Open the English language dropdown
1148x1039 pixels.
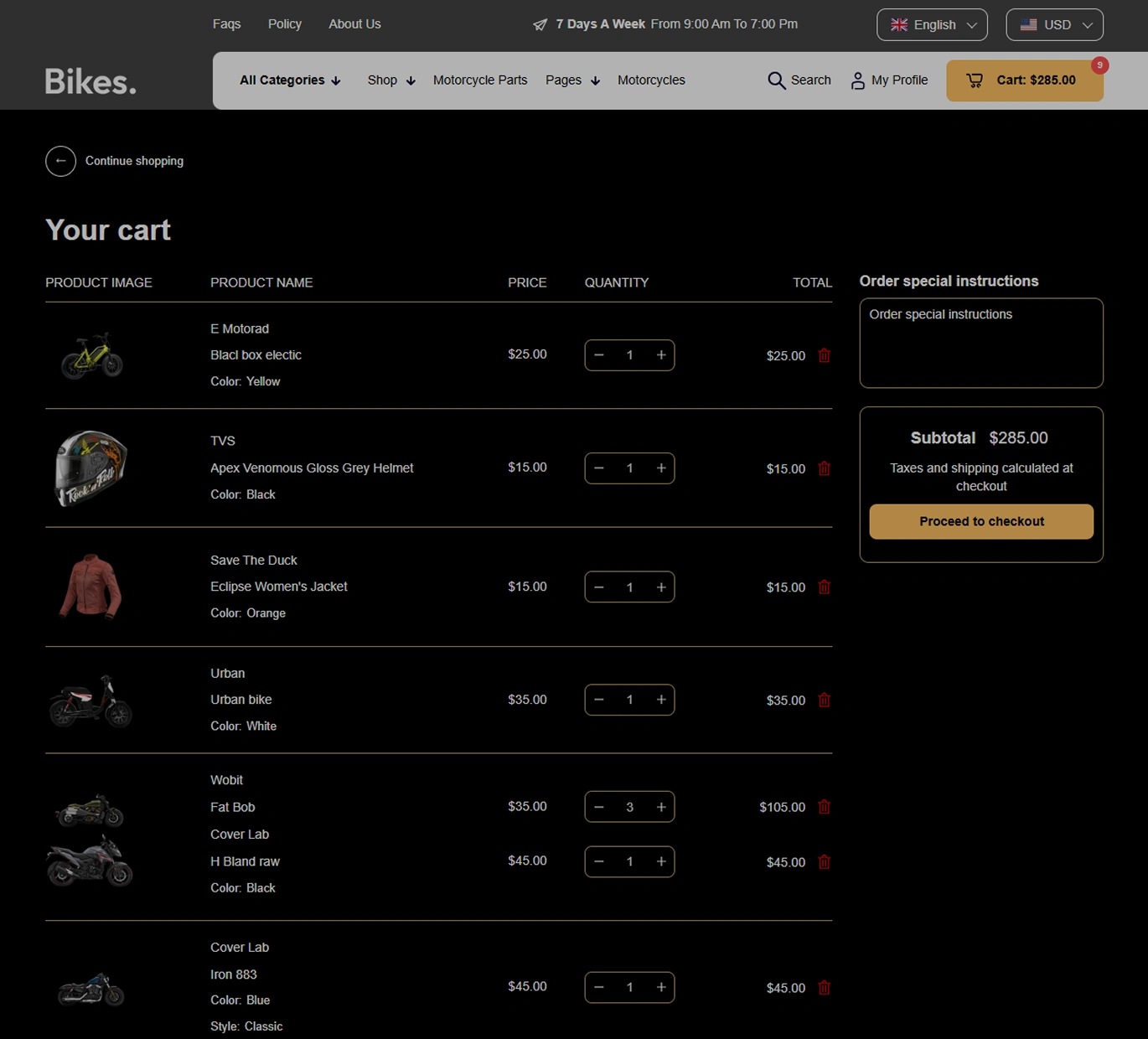pos(932,24)
